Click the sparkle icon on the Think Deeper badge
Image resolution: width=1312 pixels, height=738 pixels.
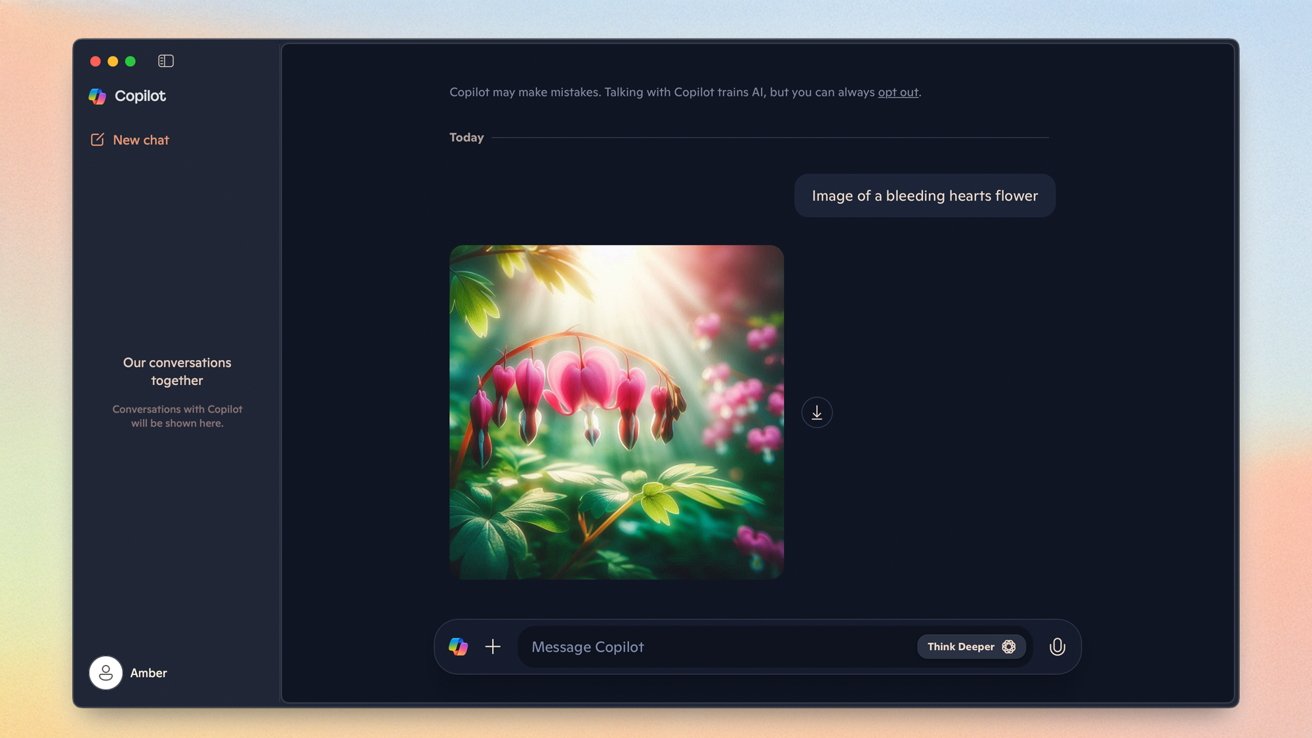(1009, 646)
